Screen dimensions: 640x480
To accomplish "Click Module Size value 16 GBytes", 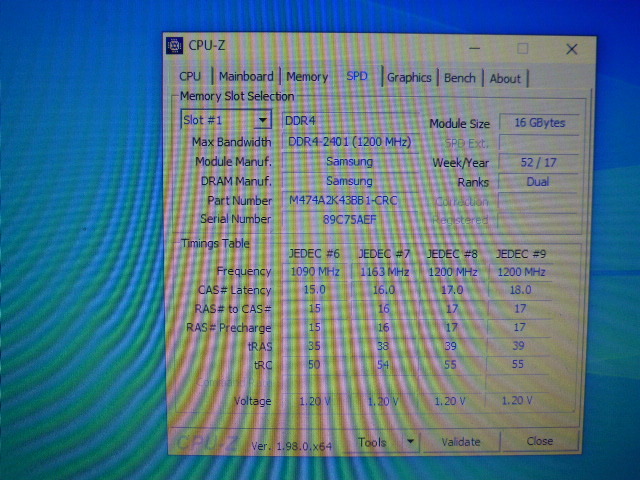I will pos(540,123).
